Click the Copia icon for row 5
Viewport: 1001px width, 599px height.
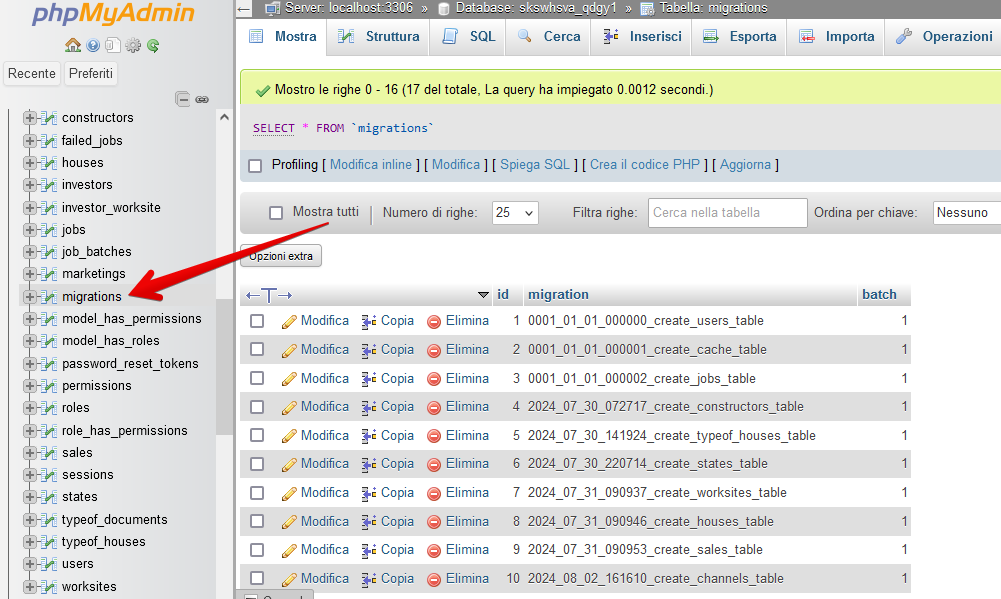pyautogui.click(x=369, y=436)
